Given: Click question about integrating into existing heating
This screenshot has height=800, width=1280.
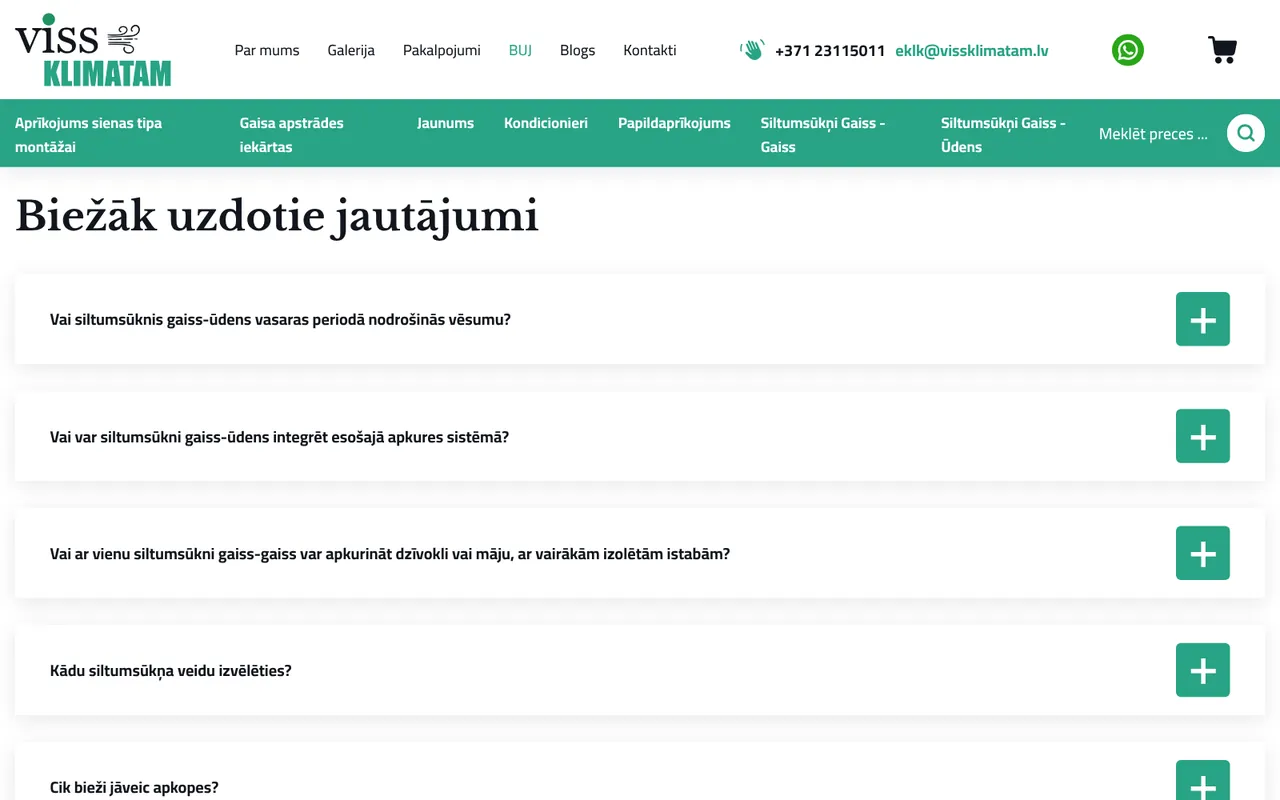Looking at the screenshot, I should [279, 437].
